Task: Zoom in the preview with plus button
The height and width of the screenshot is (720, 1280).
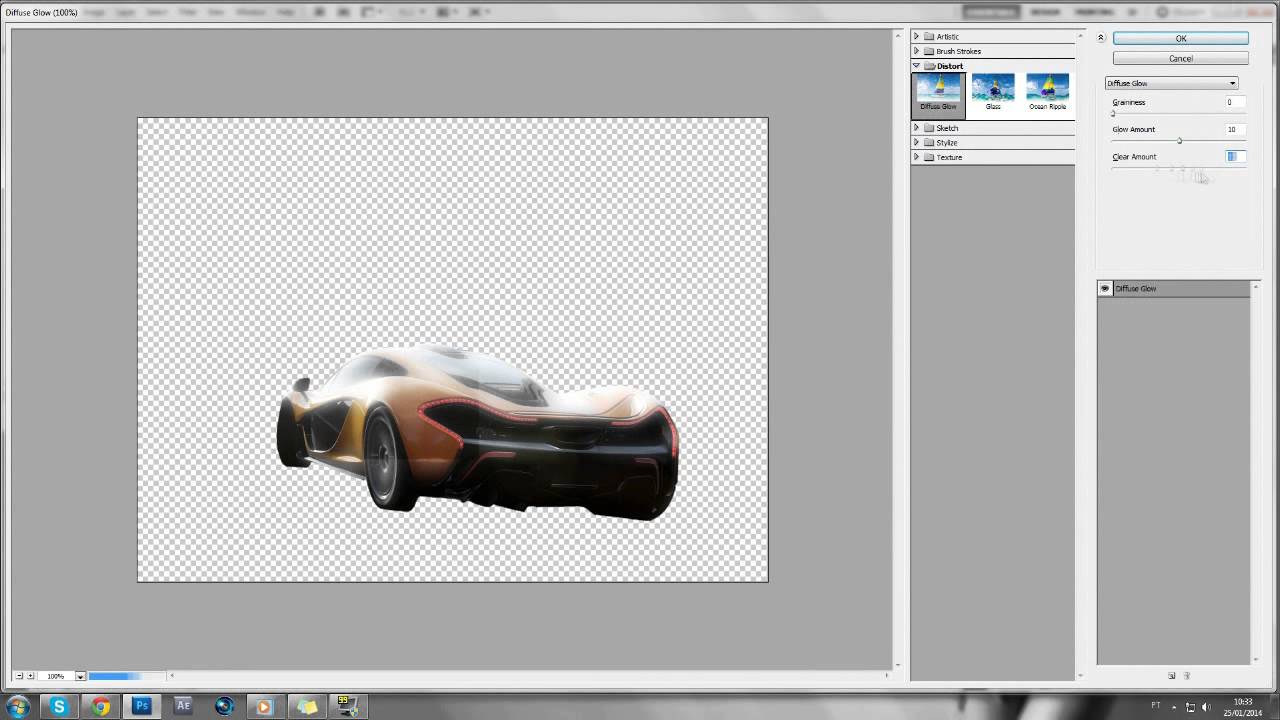Action: coord(30,676)
